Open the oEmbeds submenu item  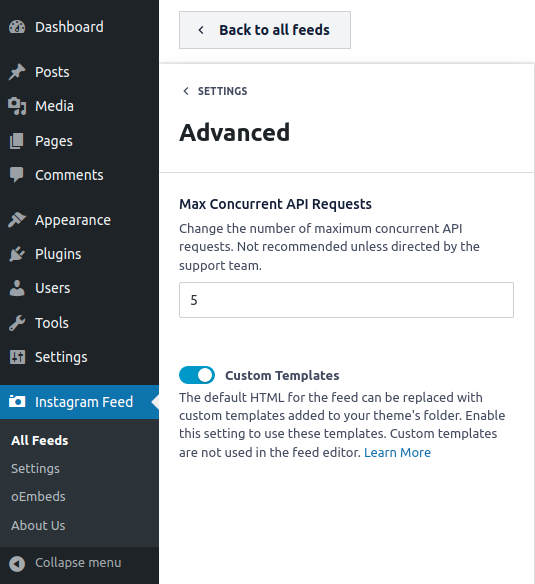(x=38, y=497)
